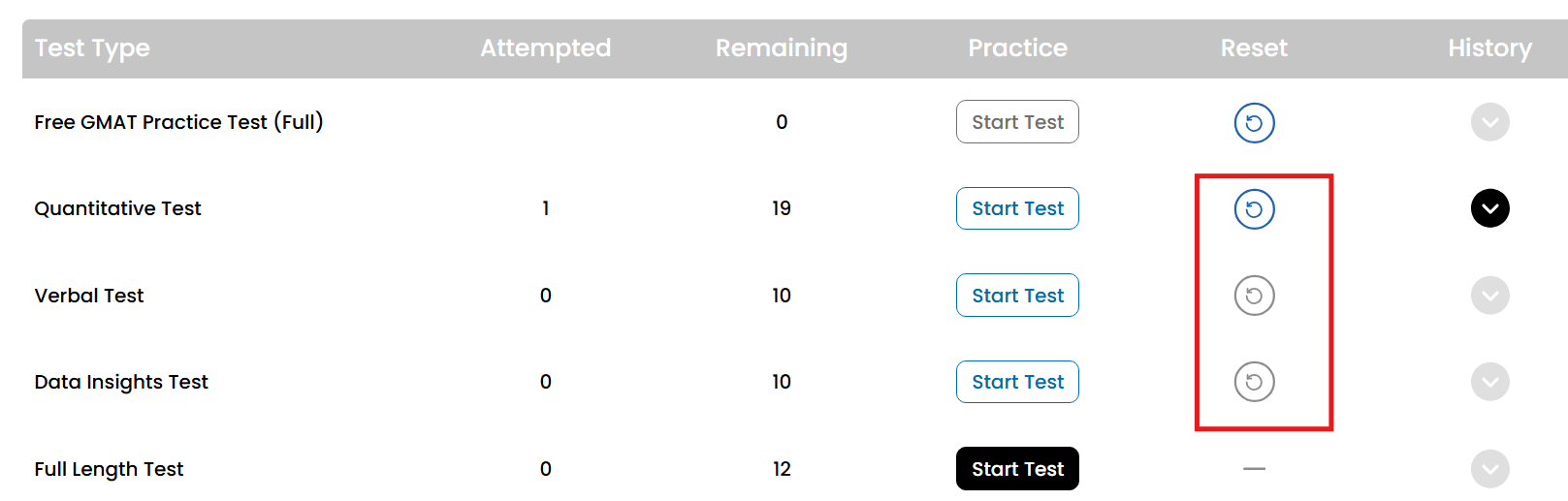
Task: Reset the Quantitative Test progress
Action: (x=1254, y=209)
